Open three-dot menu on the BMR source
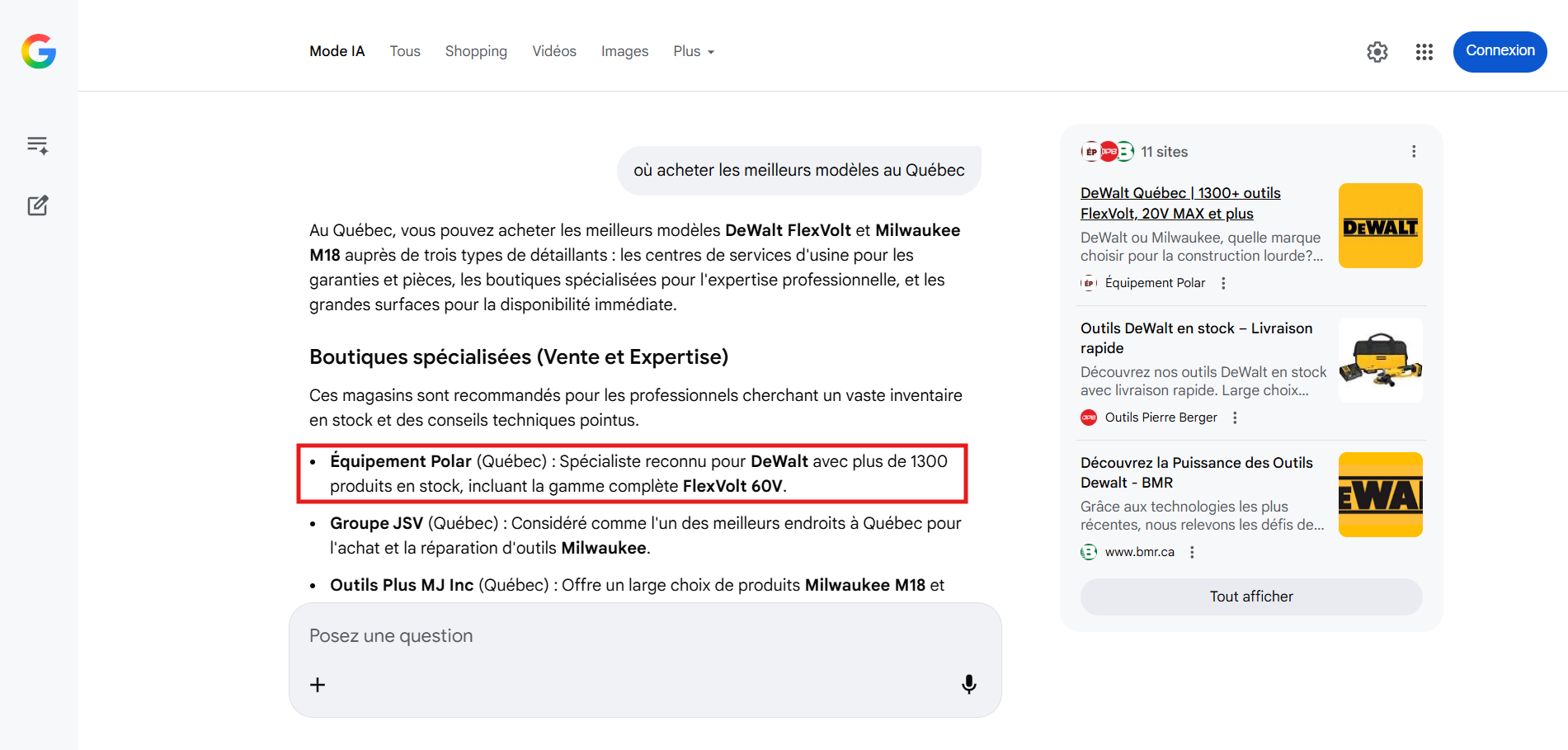Screen dimensions: 1568x750 [x=1192, y=552]
